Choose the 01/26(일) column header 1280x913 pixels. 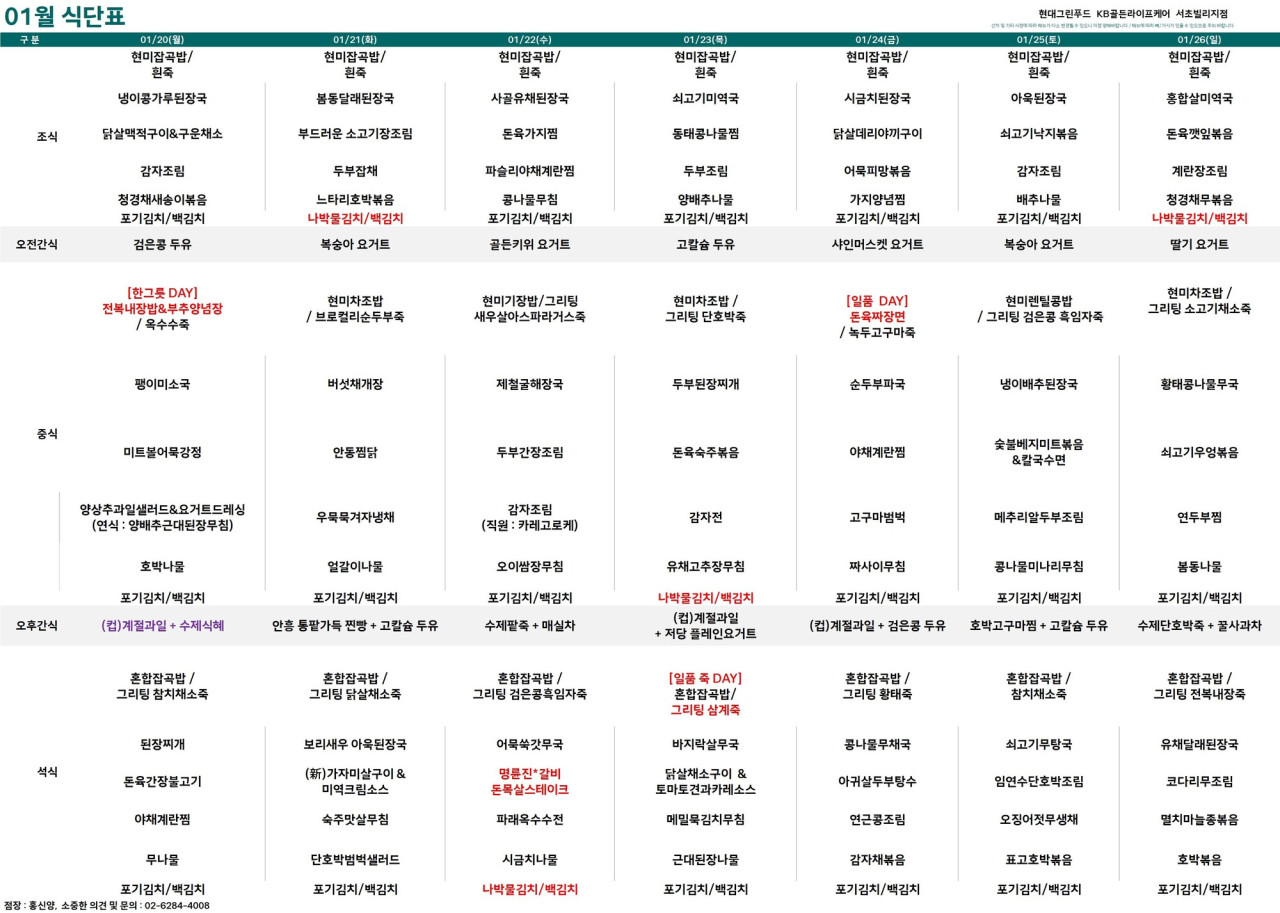[x=1199, y=40]
